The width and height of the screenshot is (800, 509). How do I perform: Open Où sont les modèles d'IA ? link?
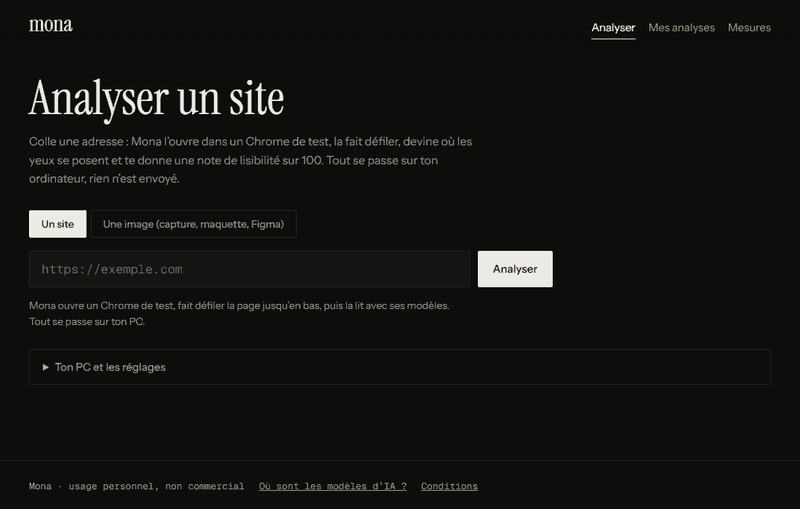(333, 486)
